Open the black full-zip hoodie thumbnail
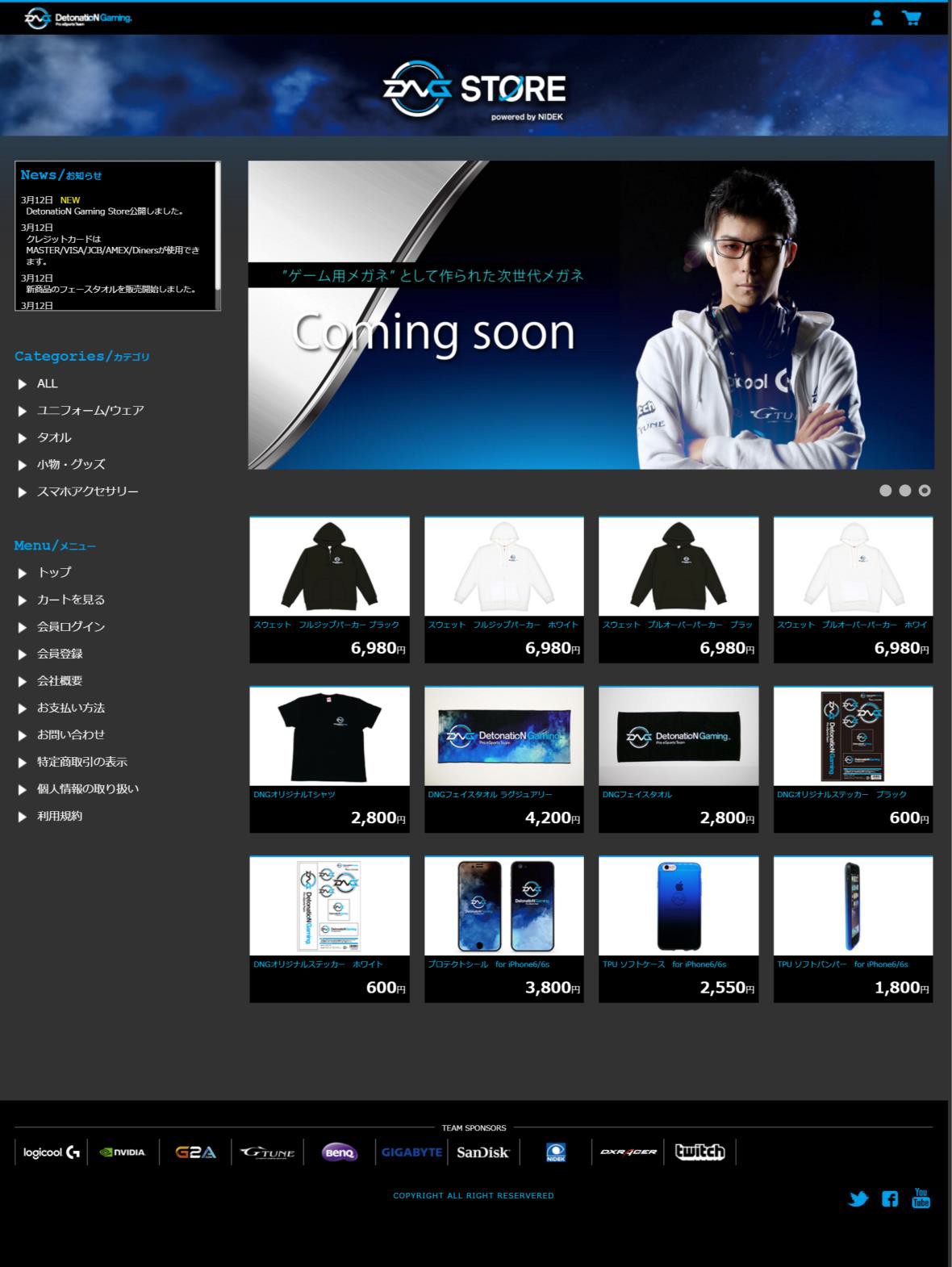The width and height of the screenshot is (952, 1267). click(329, 567)
